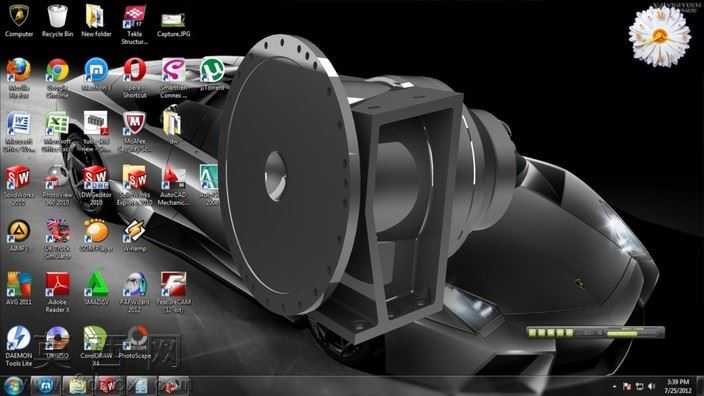
Task: Select the CorelDRAW X4 shortcut
Action: (x=96, y=346)
